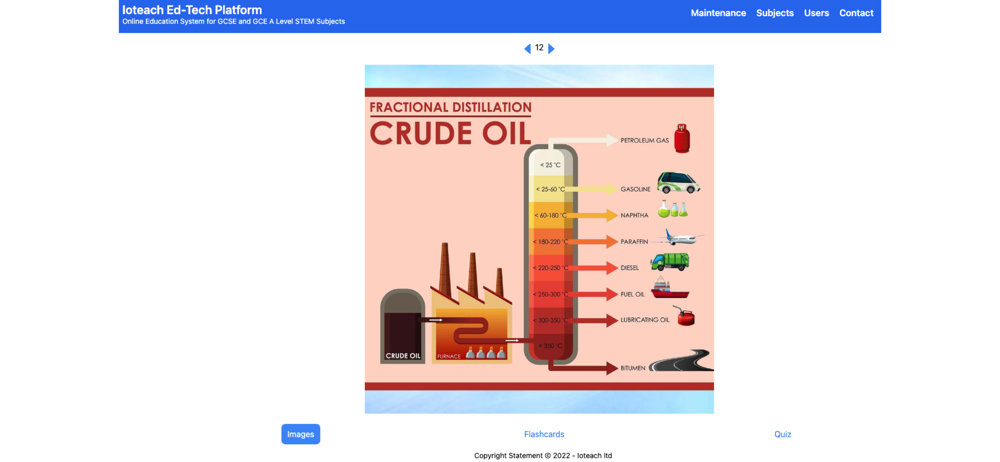Viewport: 1000px width, 462px height.
Task: Click the DIESEL label
Action: coord(630,268)
